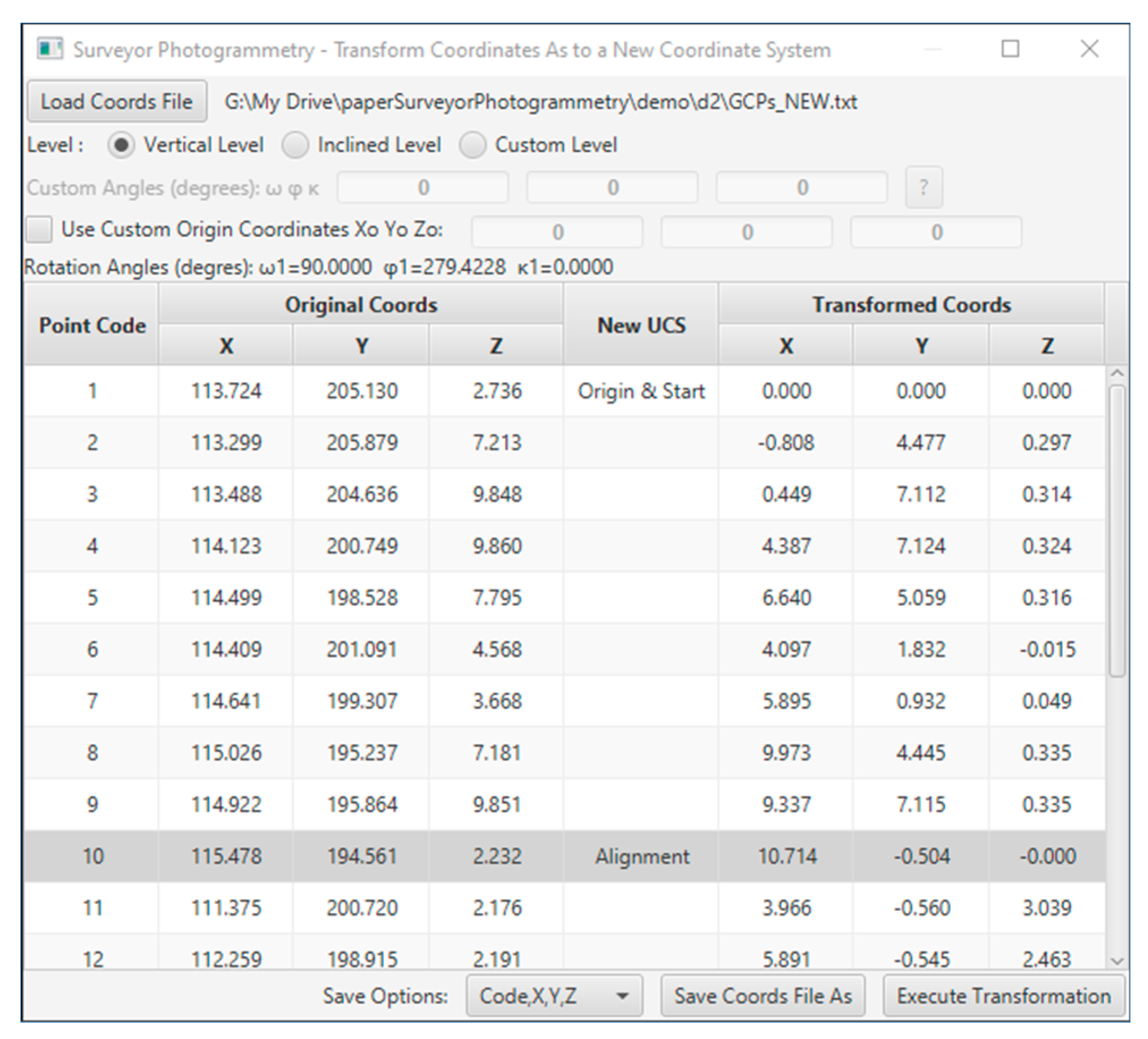Click the question mark help button
The width and height of the screenshot is (1148, 1039).
[923, 188]
